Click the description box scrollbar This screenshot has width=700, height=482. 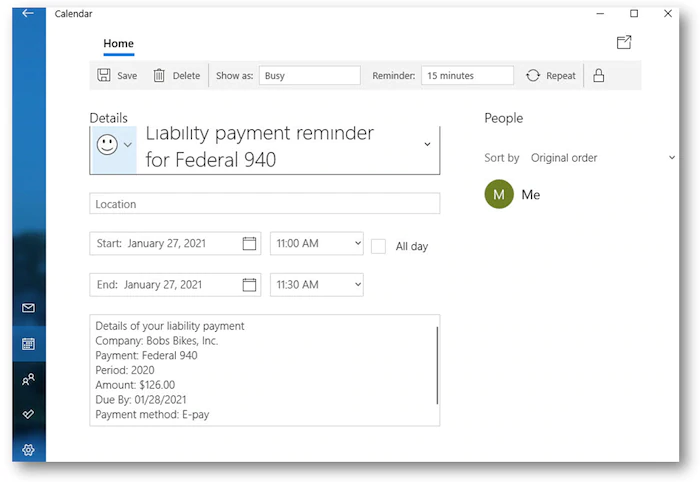coord(437,365)
